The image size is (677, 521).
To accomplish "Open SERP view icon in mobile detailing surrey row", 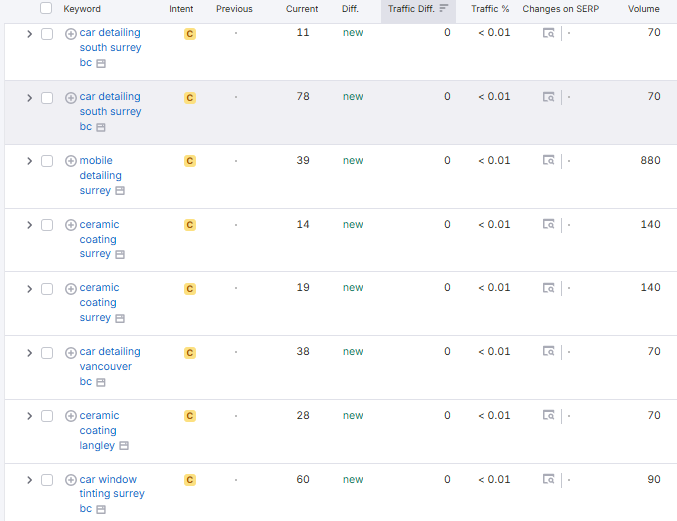I will click(x=548, y=161).
